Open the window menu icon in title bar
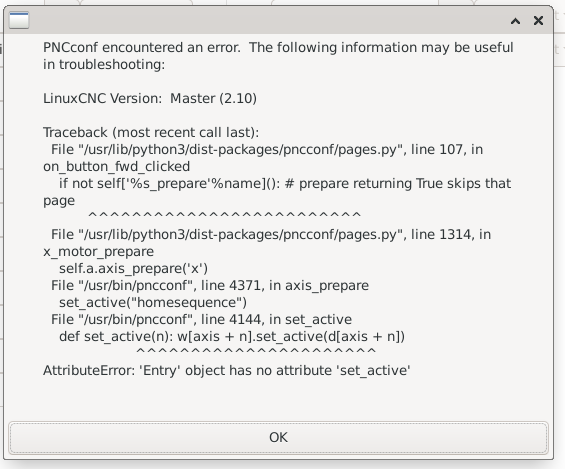565x469 pixels. click(19, 20)
